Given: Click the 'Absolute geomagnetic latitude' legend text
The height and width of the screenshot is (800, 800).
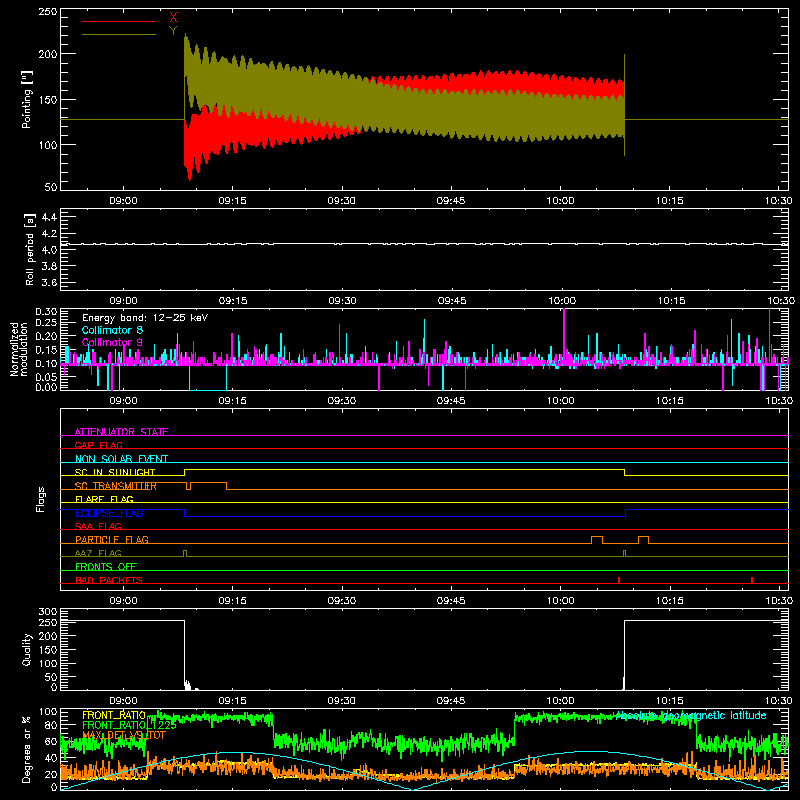Looking at the screenshot, I should 691,715.
